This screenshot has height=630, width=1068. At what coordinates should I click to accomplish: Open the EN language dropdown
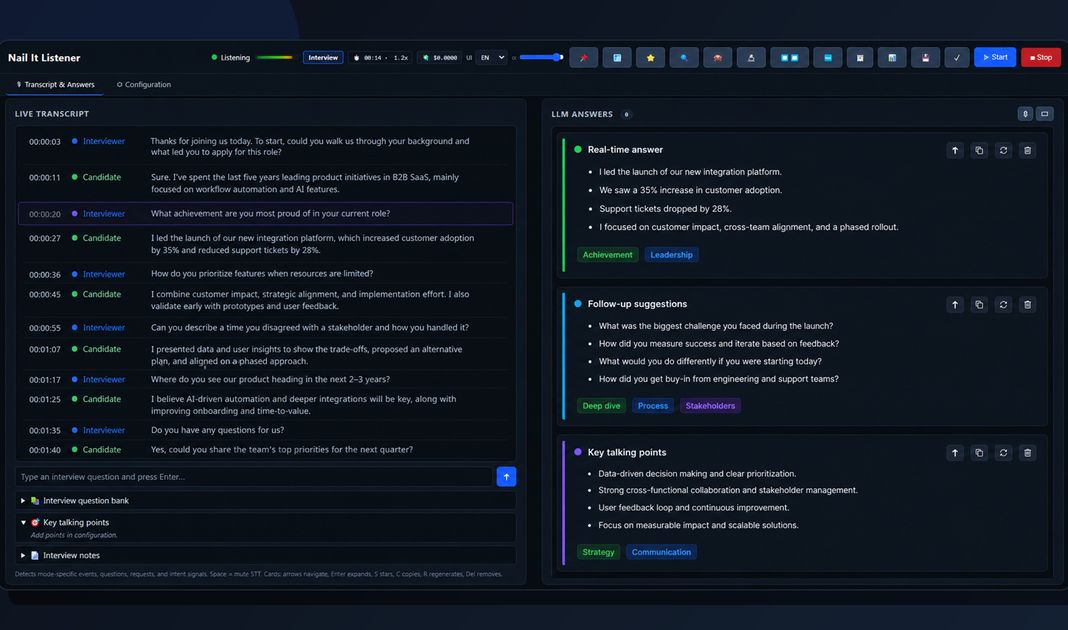point(492,58)
